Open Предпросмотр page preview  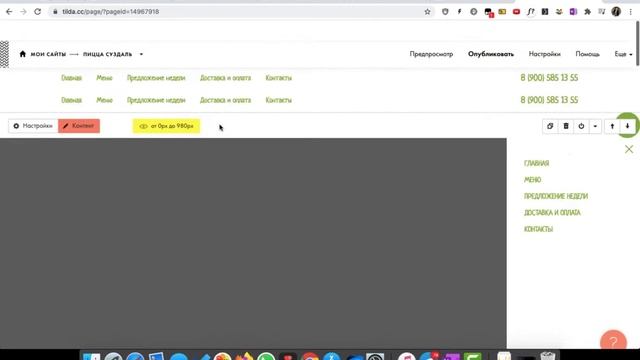(x=431, y=54)
